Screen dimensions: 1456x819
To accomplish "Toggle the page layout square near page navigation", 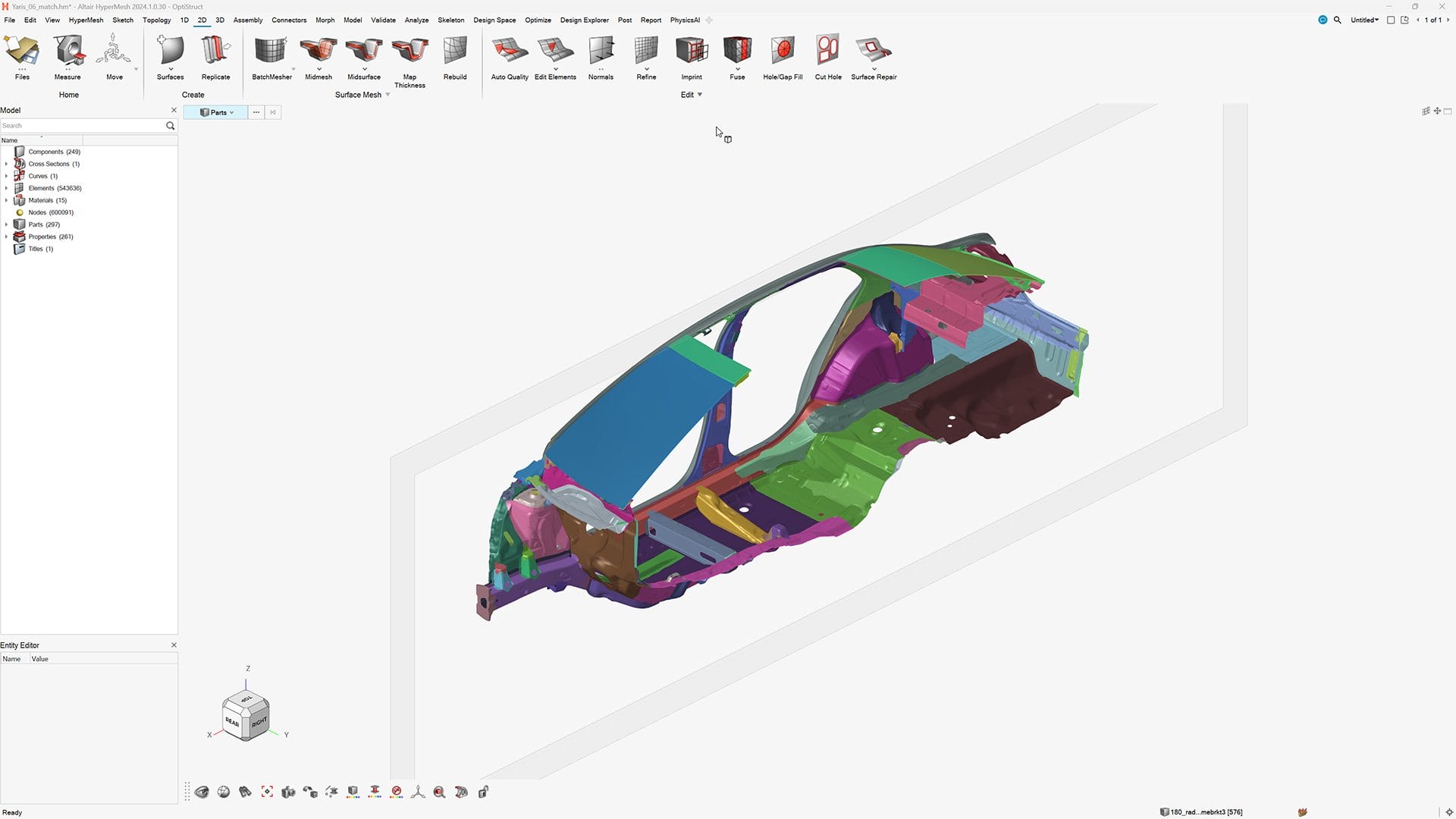I will pyautogui.click(x=1392, y=20).
